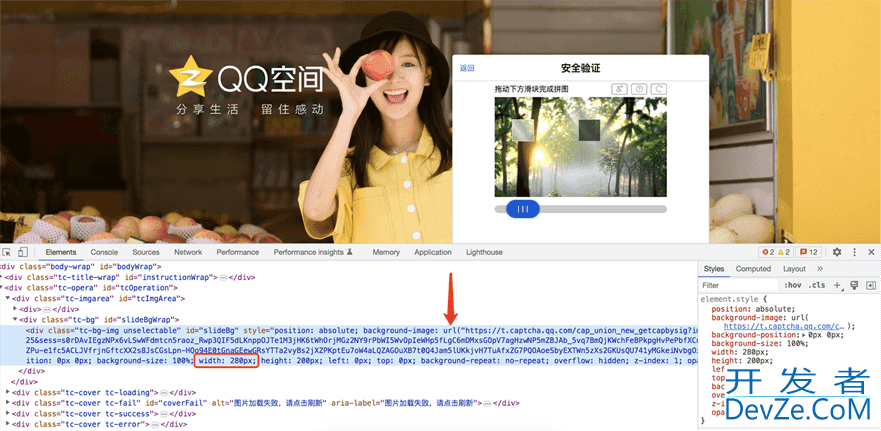Expand the tc-cover tc-fail div
The image size is (881, 431).
[x=8, y=403]
